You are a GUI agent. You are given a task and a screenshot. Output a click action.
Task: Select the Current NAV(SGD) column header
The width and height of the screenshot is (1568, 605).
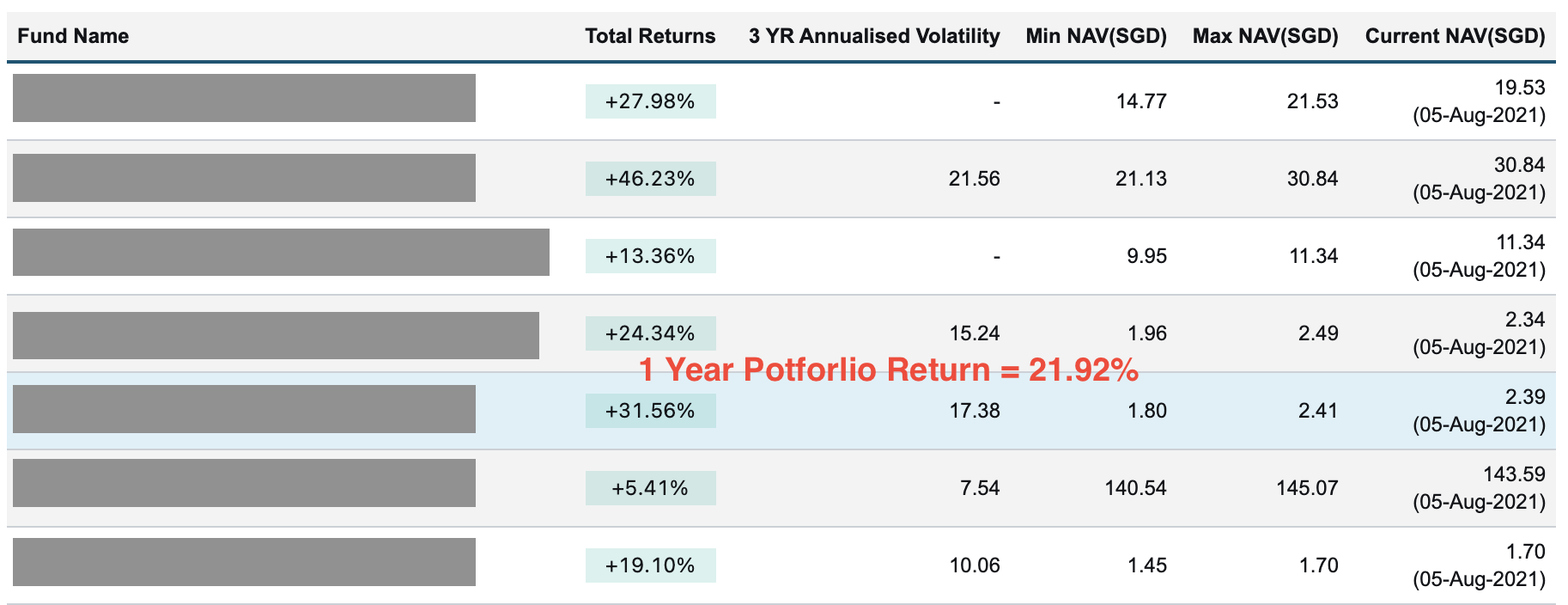tap(1455, 36)
